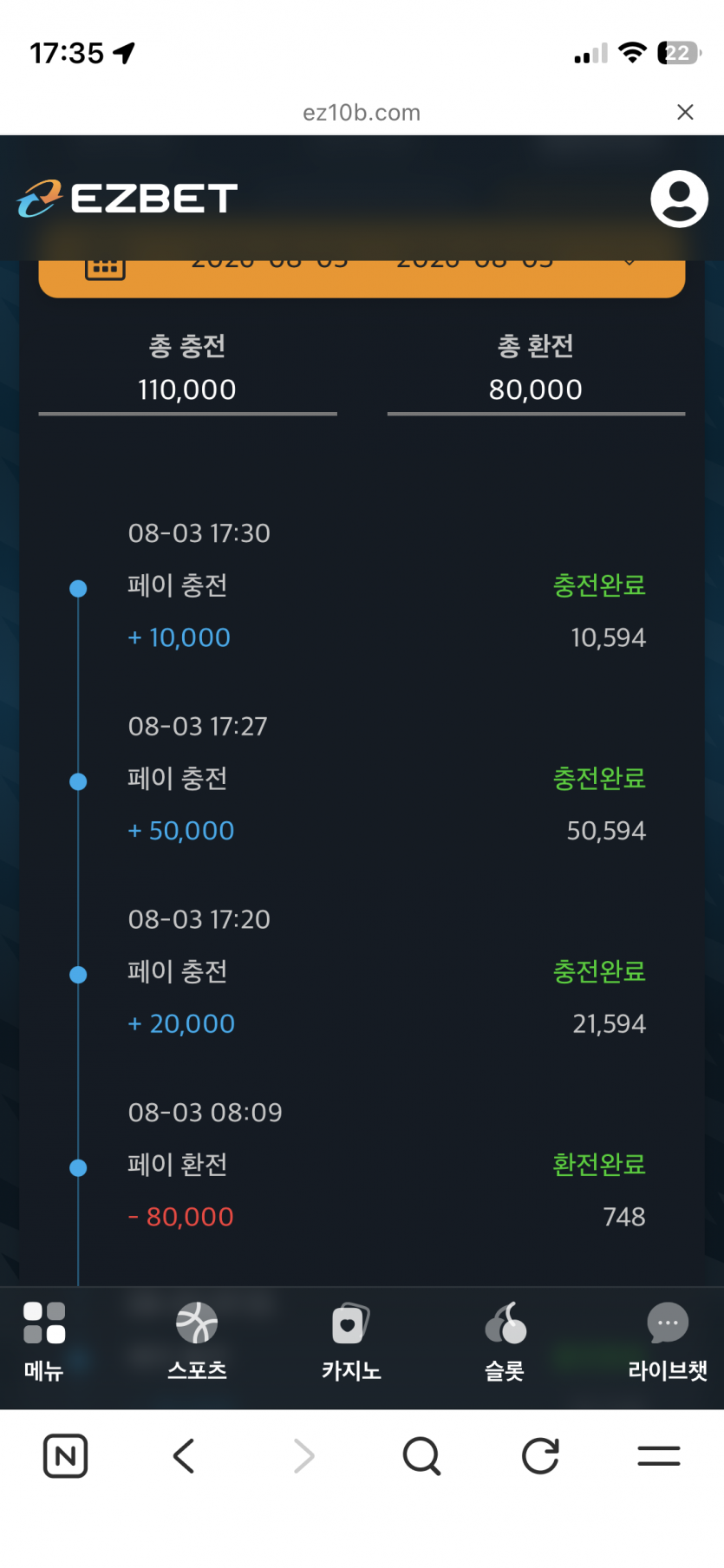Open the browser hamburger menu

tap(659, 1455)
